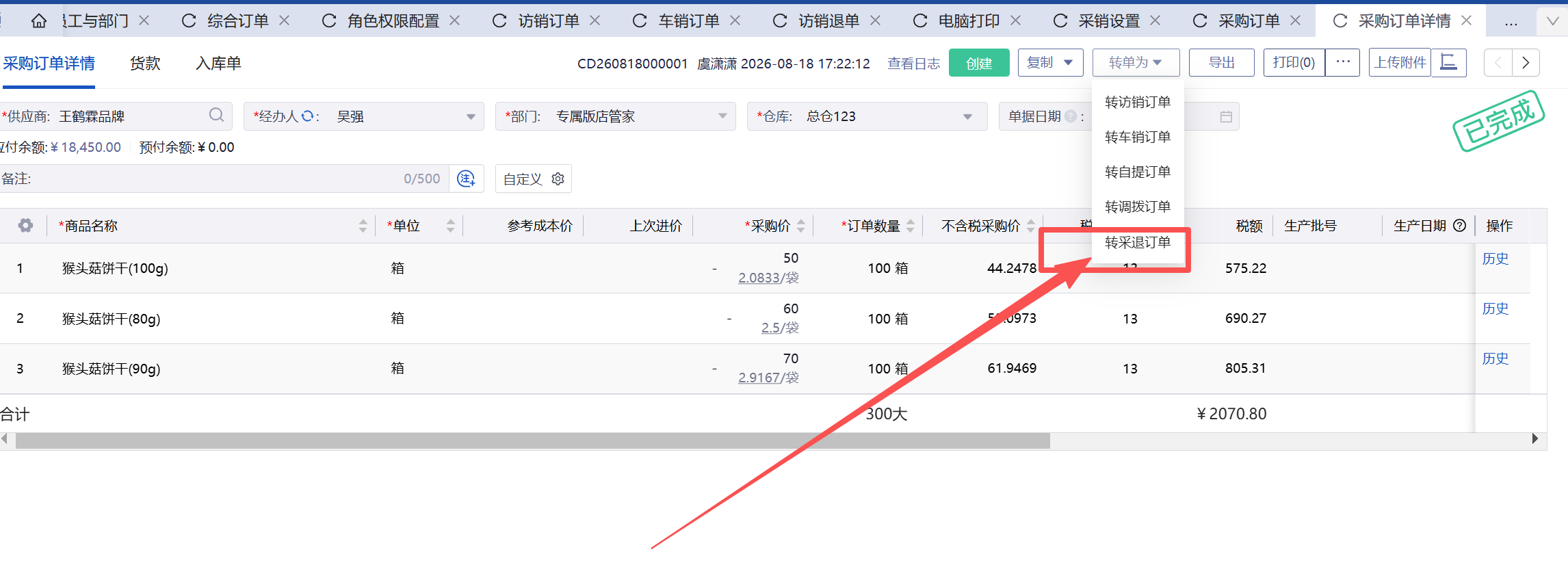This screenshot has width=1568, height=580.
Task: Click the supplier search magnifier icon
Action: point(216,116)
